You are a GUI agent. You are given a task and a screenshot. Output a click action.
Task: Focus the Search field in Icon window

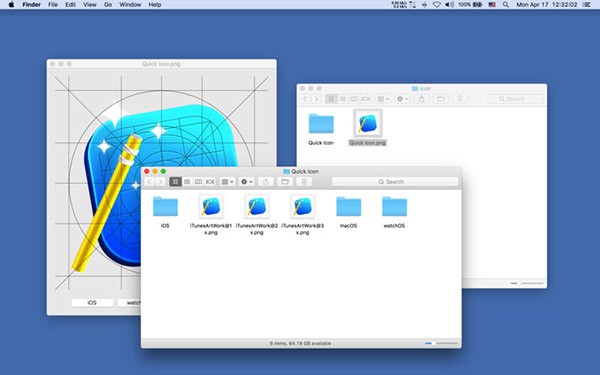515,99
